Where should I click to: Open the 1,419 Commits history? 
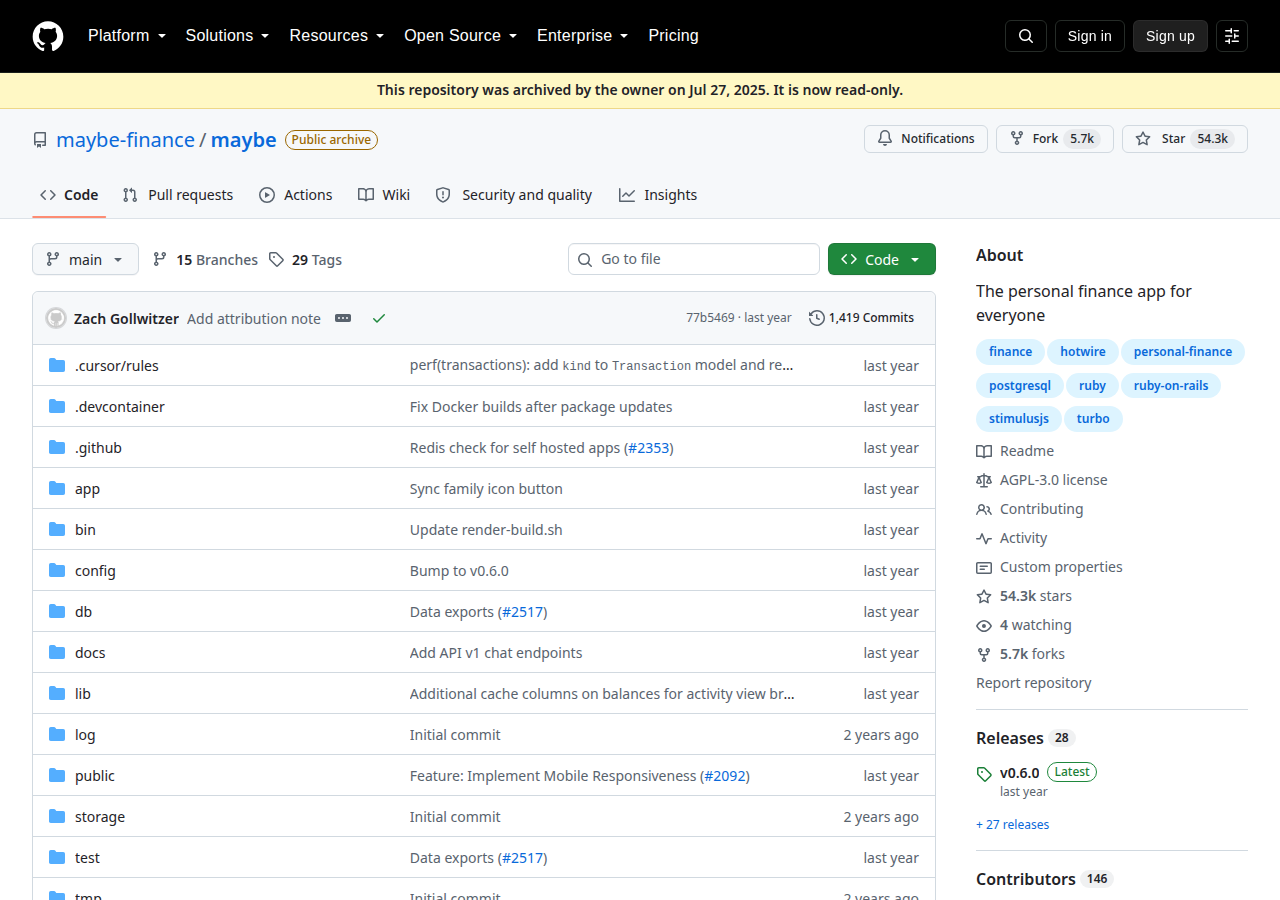(861, 318)
